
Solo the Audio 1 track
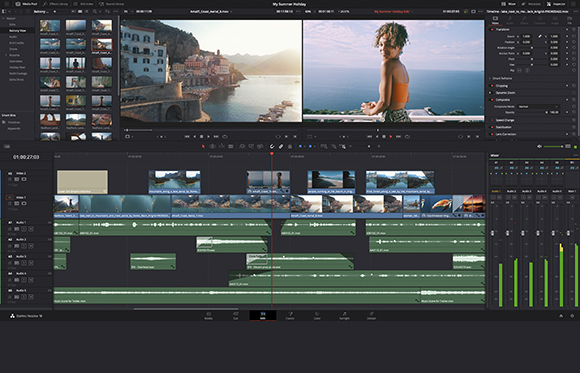pyautogui.click(x=24, y=229)
